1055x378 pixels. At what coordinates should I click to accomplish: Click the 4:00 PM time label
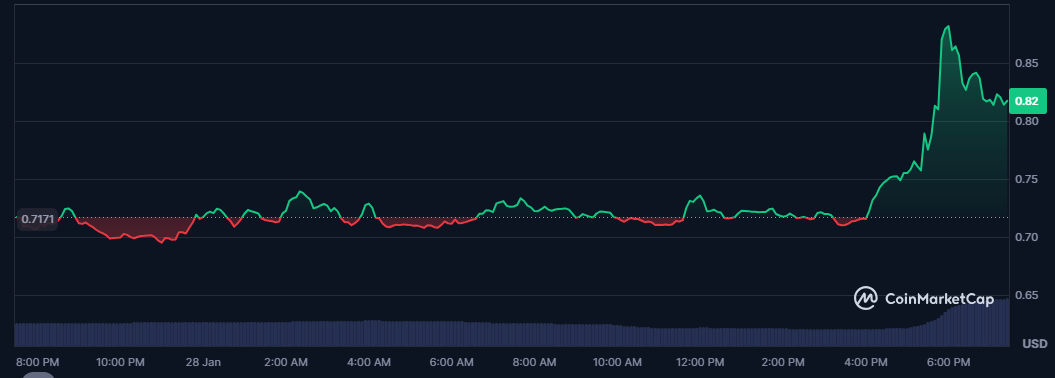pos(866,363)
